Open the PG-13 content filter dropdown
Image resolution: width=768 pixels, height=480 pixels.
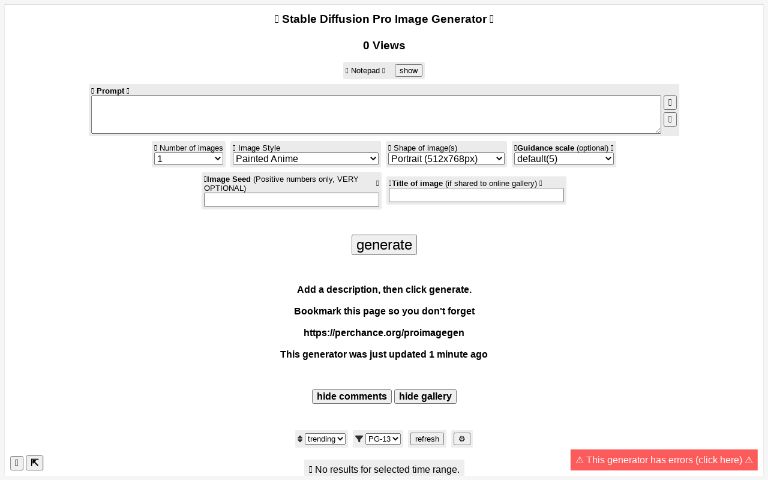pos(383,438)
